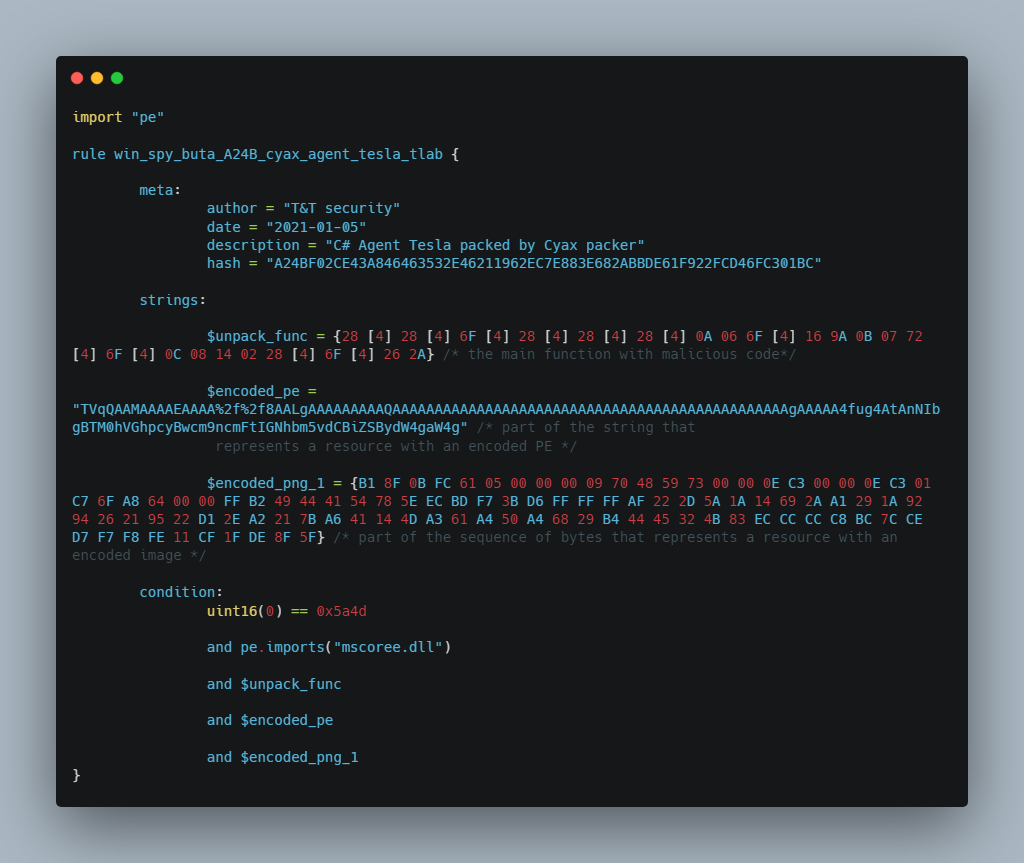Click the $encoded_png_1 variable definition

(265, 483)
